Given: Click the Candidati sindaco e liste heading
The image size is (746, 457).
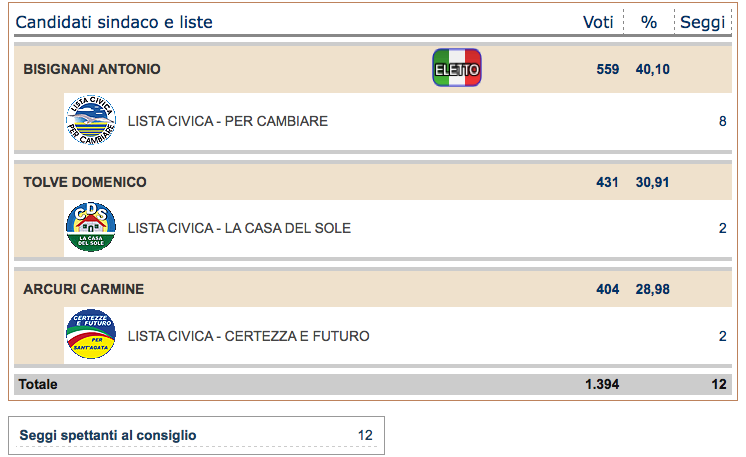Looking at the screenshot, I should [x=114, y=22].
